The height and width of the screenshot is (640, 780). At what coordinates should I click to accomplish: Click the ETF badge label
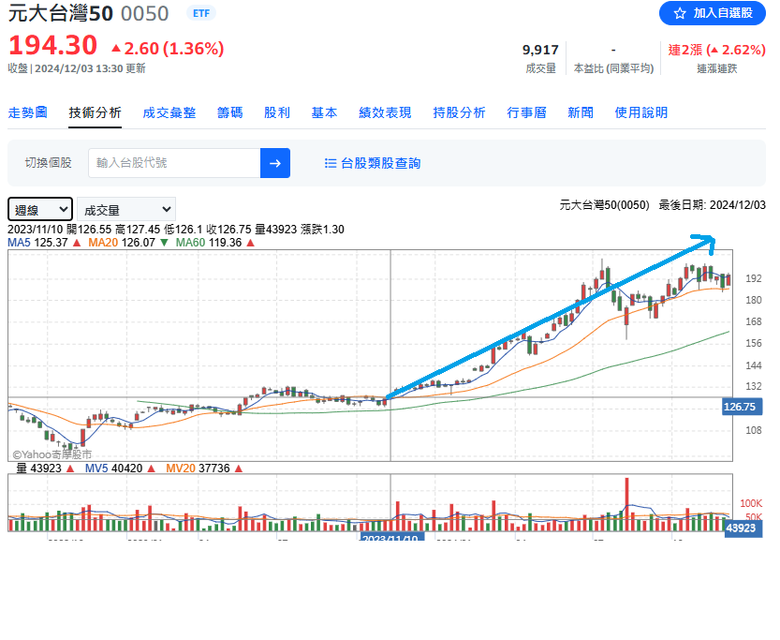point(201,13)
